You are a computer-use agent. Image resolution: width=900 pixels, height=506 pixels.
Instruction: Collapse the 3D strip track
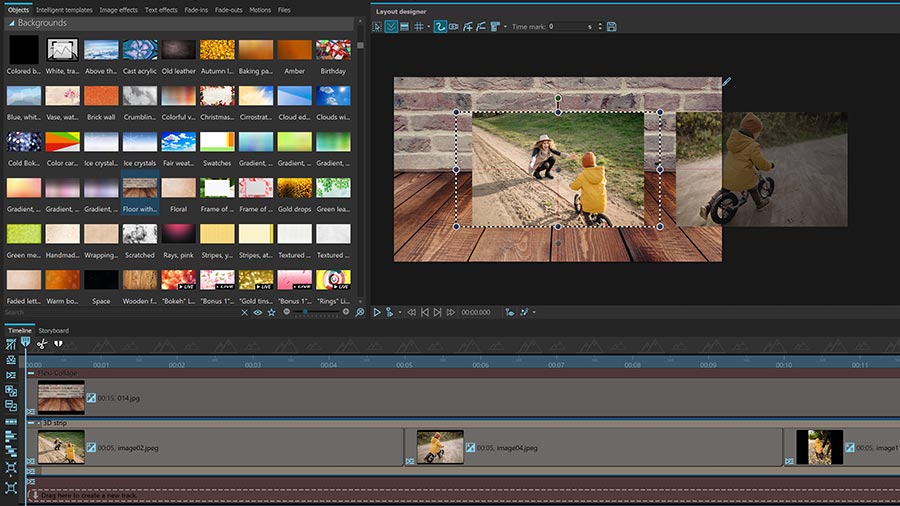(x=31, y=423)
